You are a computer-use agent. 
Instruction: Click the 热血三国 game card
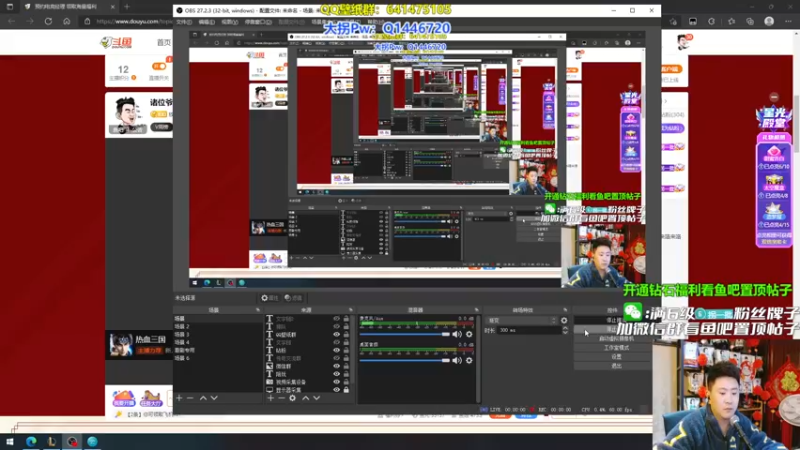click(x=139, y=344)
